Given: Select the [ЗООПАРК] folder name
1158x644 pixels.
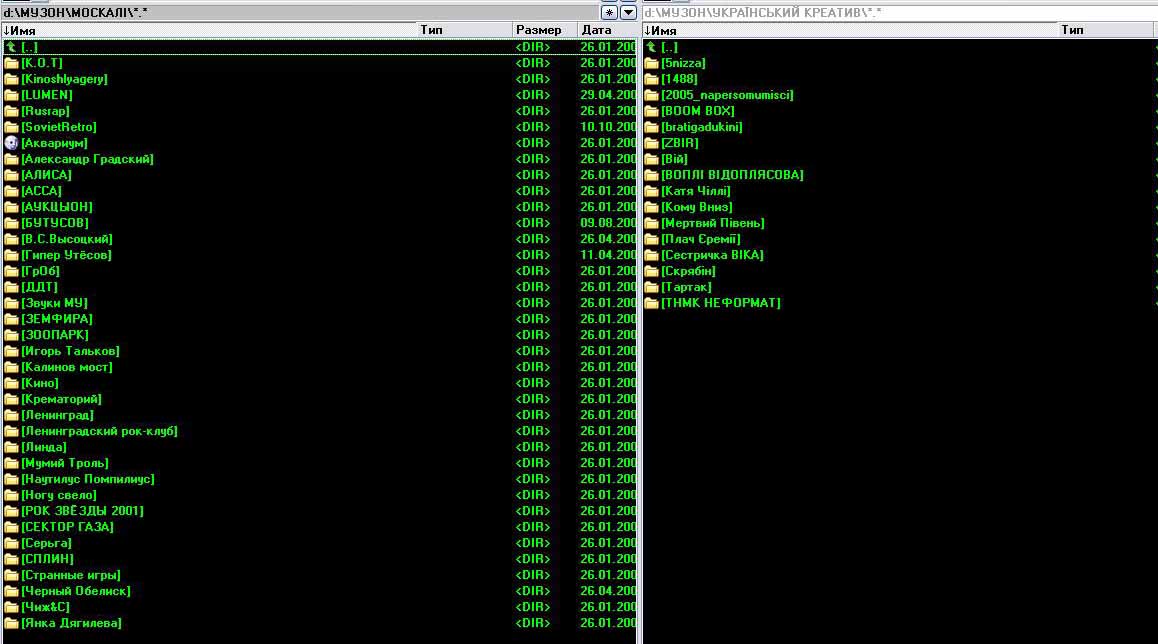Looking at the screenshot, I should 55,335.
